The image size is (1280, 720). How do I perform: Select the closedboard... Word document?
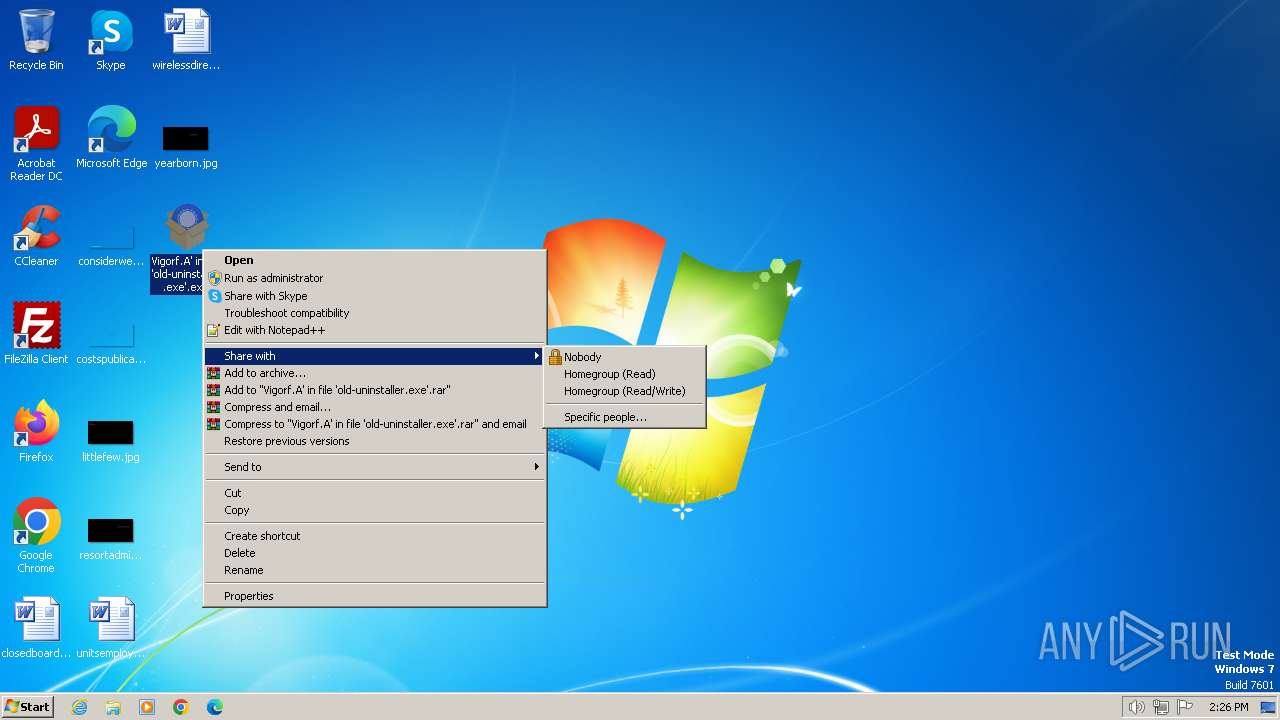[36, 628]
